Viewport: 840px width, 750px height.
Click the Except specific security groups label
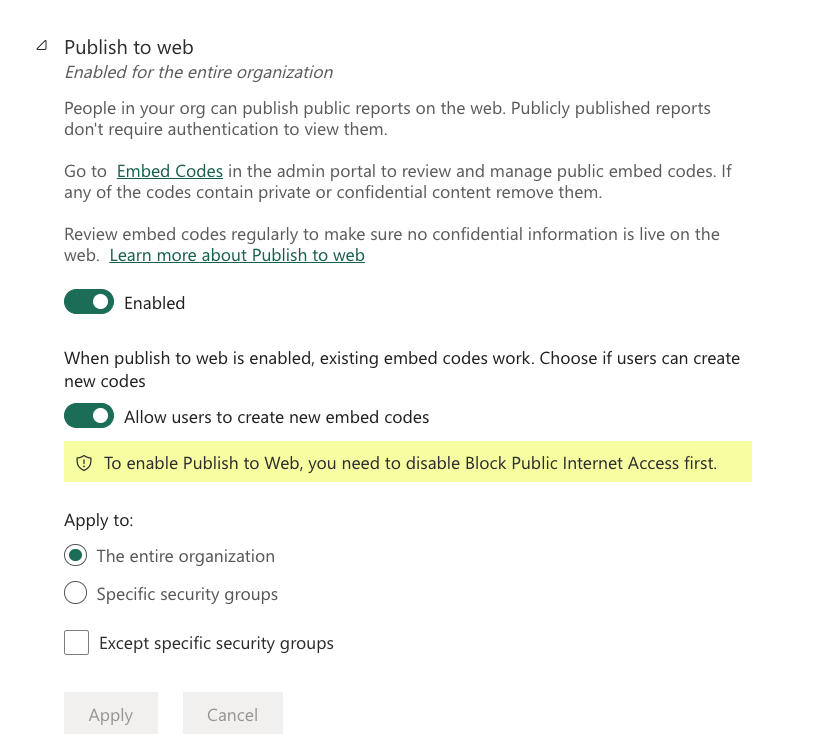(216, 643)
